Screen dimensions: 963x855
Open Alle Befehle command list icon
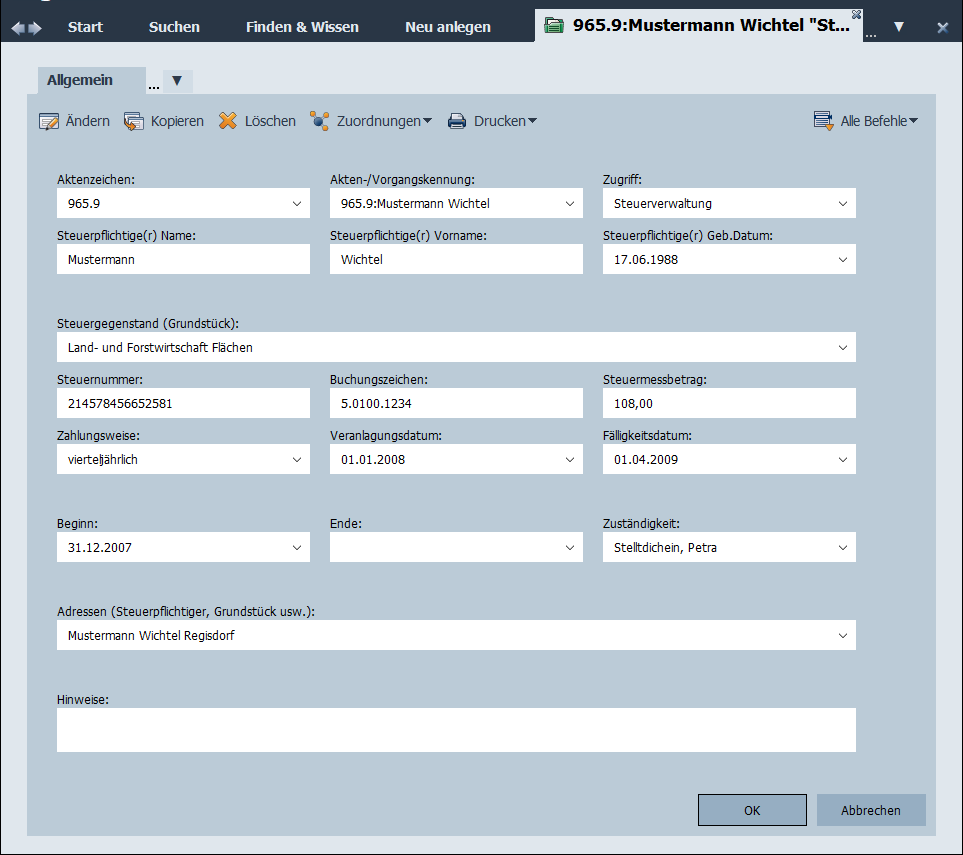[x=824, y=121]
